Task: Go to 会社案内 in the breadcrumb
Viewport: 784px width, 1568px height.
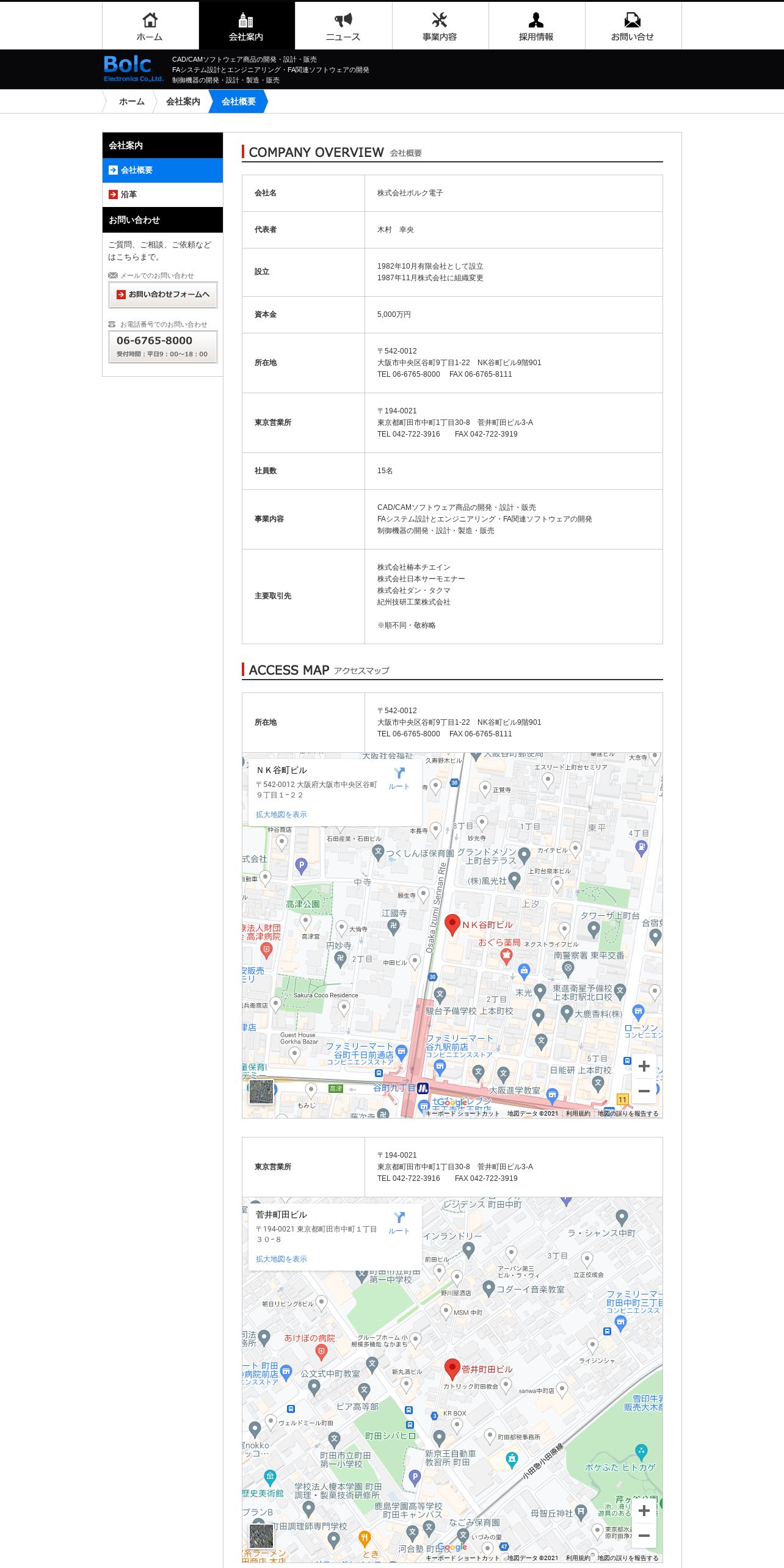Action: point(183,101)
